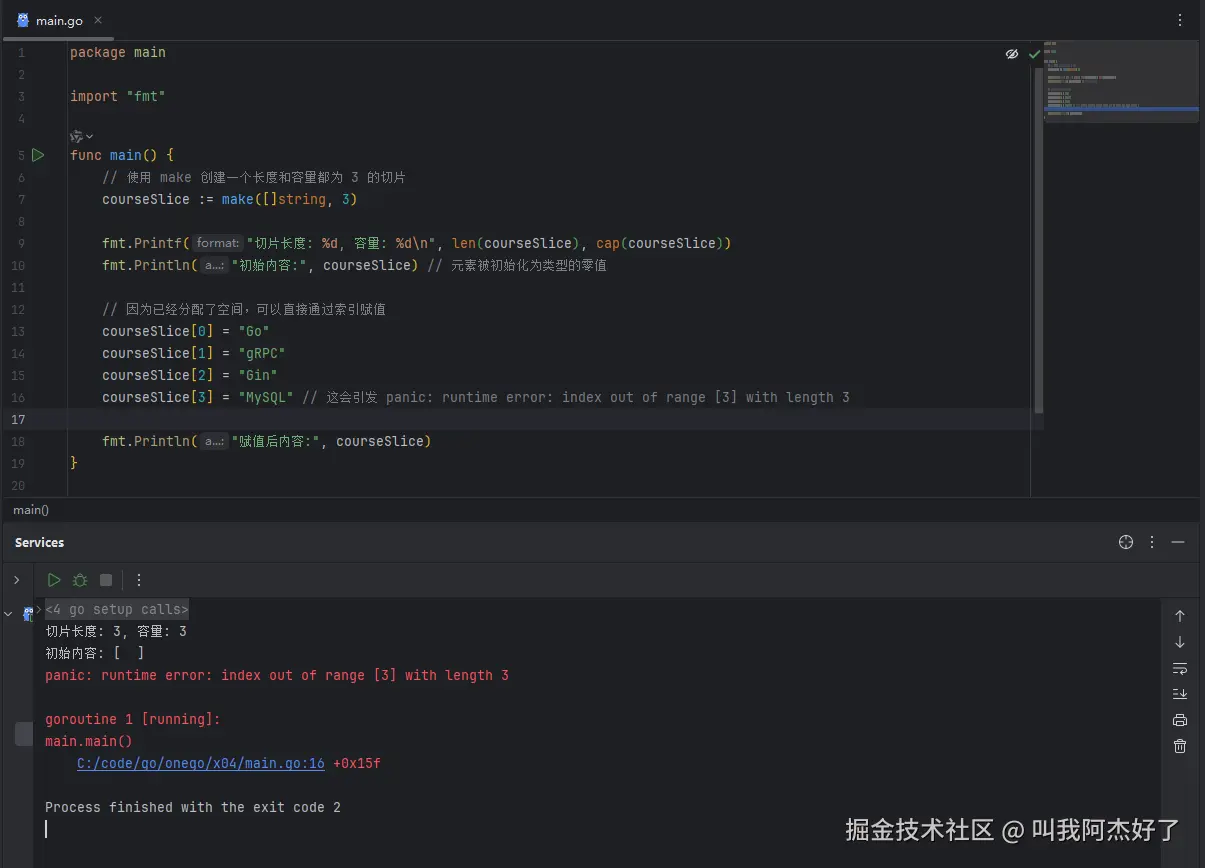Viewport: 1205px width, 868px height.
Task: Click the inlay hint icon above func main
Action: tap(76, 136)
